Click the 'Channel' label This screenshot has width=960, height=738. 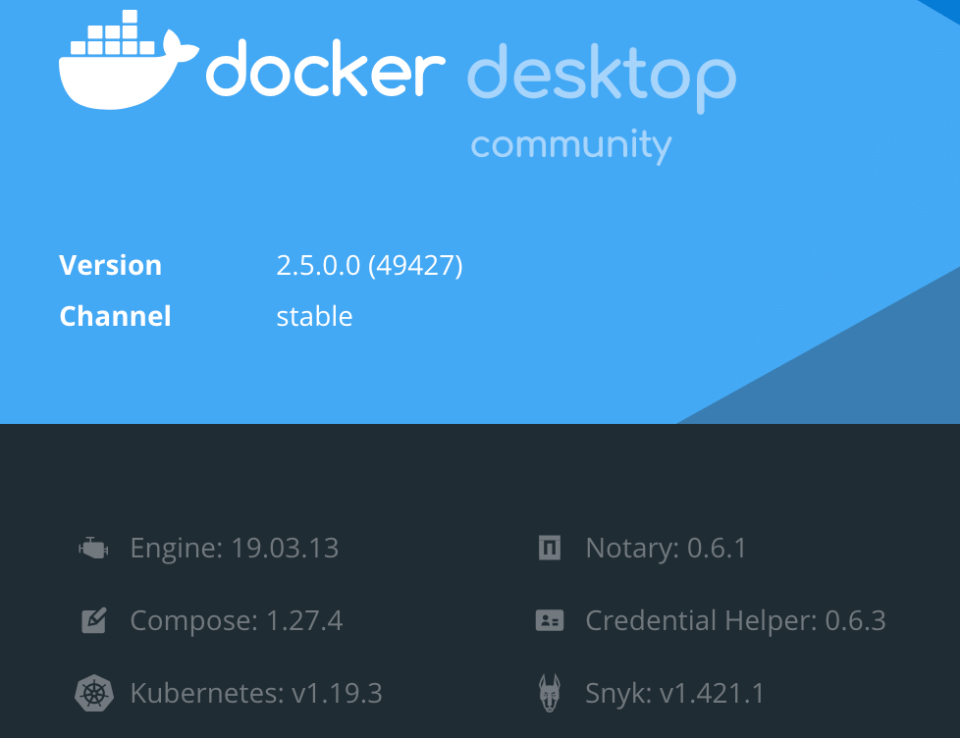pos(115,317)
